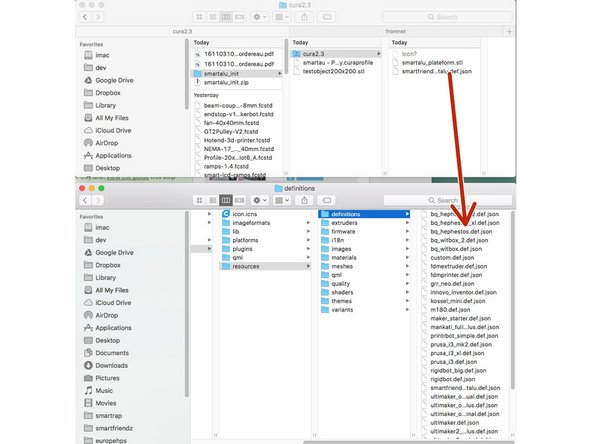The height and width of the screenshot is (444, 592).
Task: Click Share button in cura2.3 window
Action: [x=304, y=17]
